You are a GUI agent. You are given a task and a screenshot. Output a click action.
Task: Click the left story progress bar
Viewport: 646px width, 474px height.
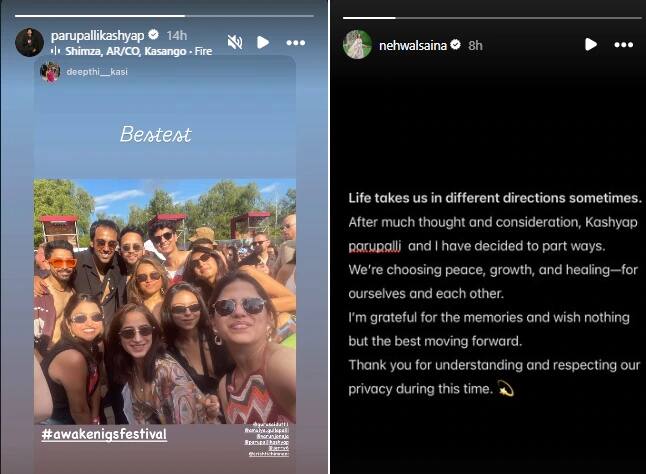164,16
